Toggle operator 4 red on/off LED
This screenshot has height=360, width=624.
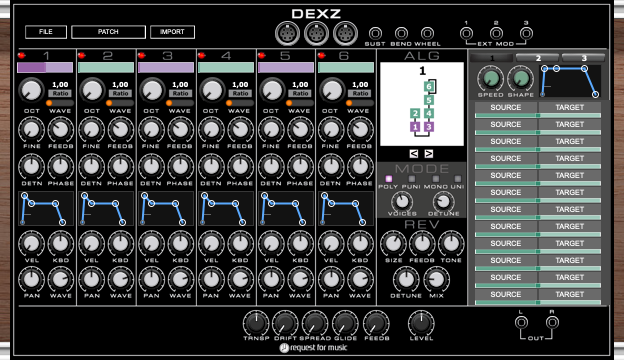point(202,56)
